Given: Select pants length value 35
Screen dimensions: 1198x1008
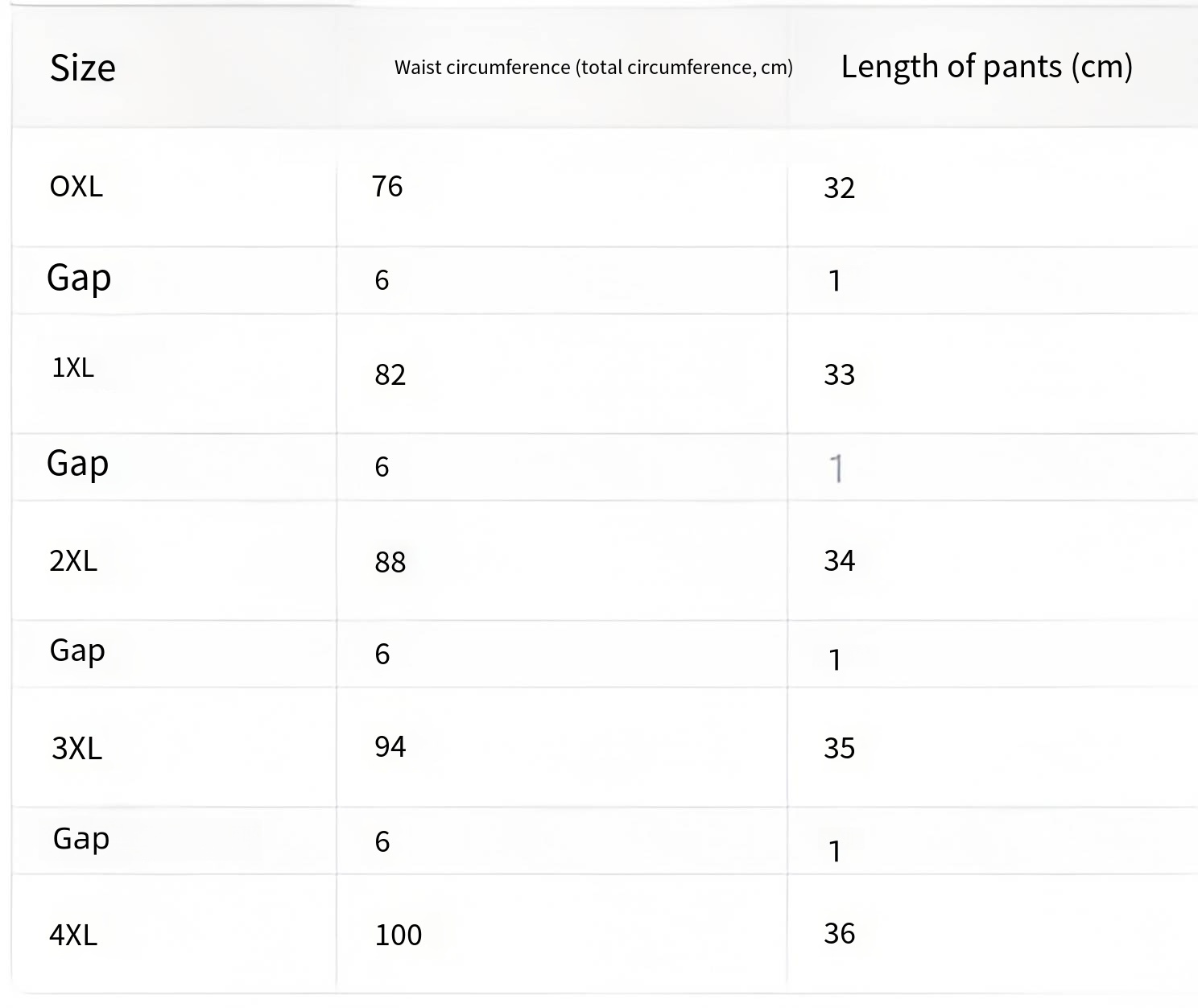Looking at the screenshot, I should point(839,749).
